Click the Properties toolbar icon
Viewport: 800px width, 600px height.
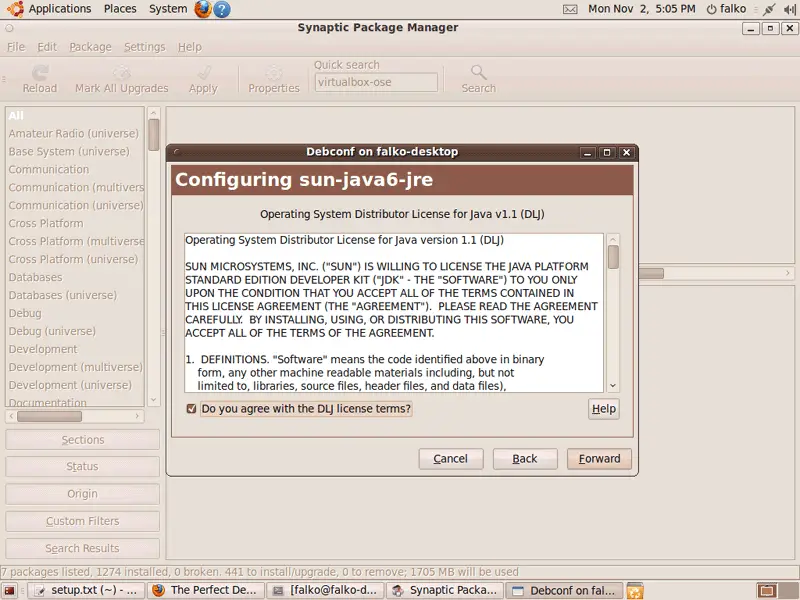274,73
